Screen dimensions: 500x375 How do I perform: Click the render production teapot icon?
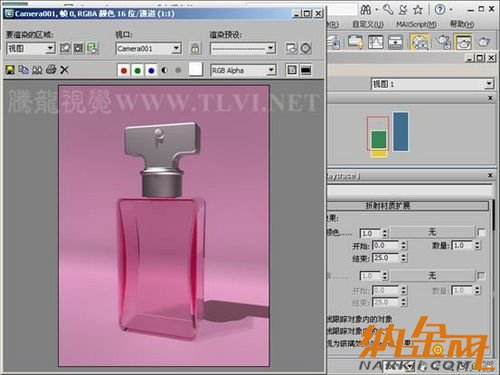[484, 42]
